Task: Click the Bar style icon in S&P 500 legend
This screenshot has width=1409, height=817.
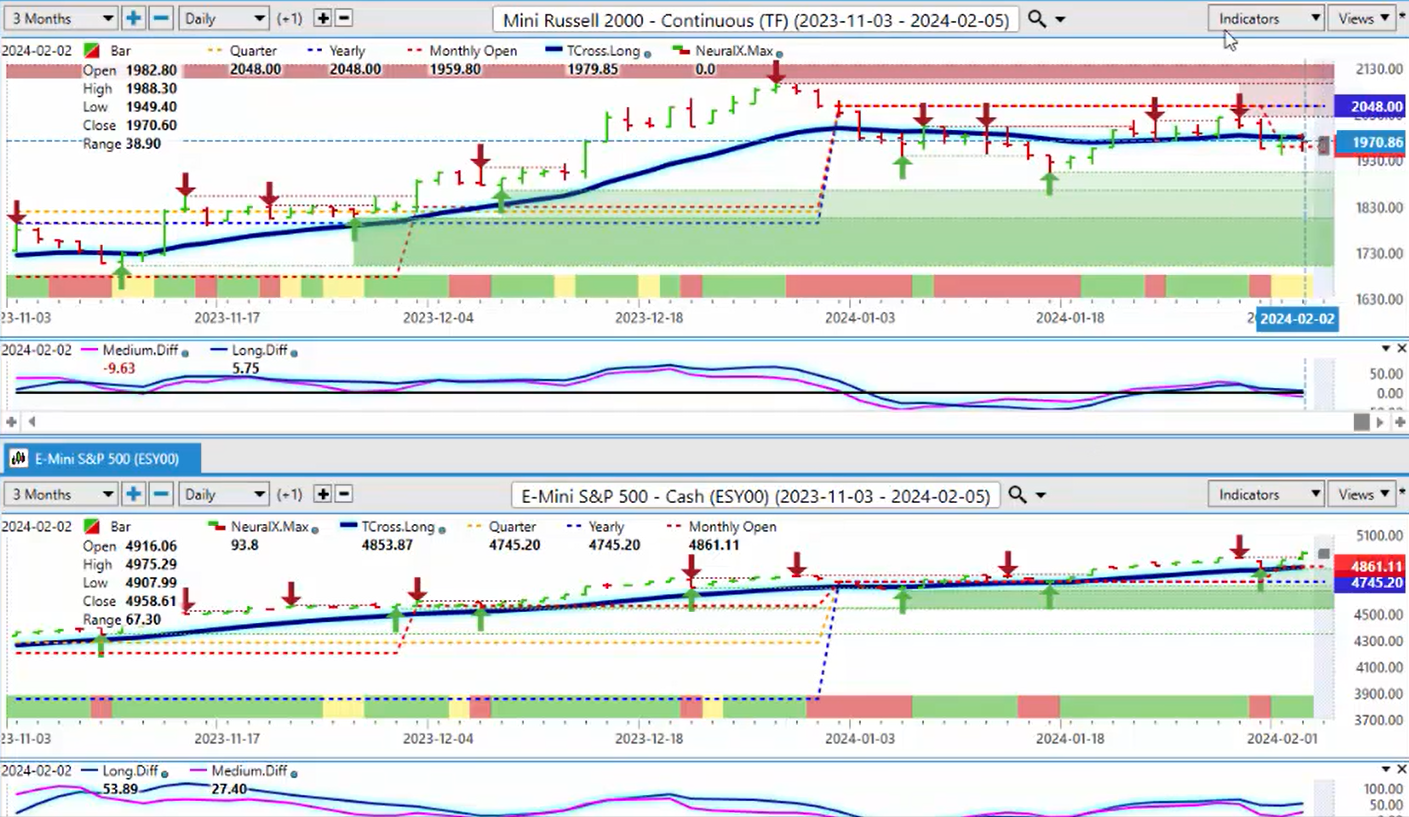Action: click(92, 527)
